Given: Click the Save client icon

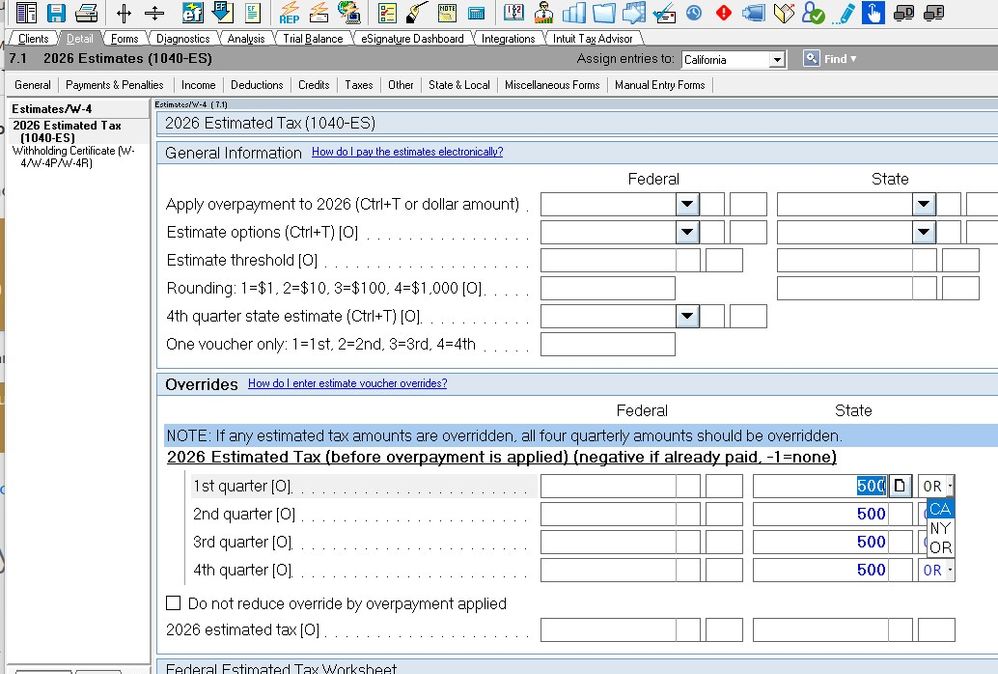Looking at the screenshot, I should pyautogui.click(x=57, y=12).
